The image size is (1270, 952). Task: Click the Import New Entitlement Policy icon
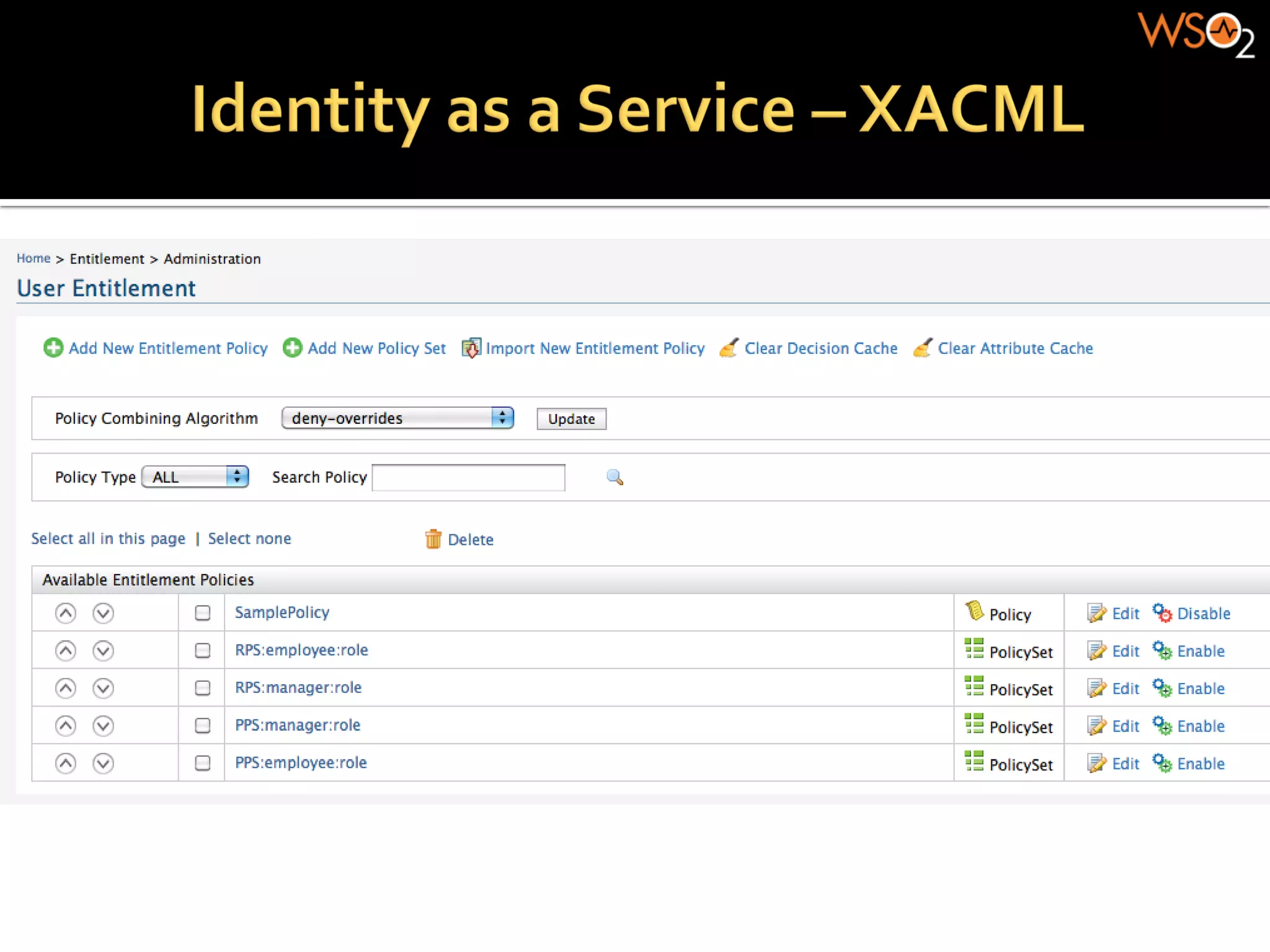tap(471, 348)
